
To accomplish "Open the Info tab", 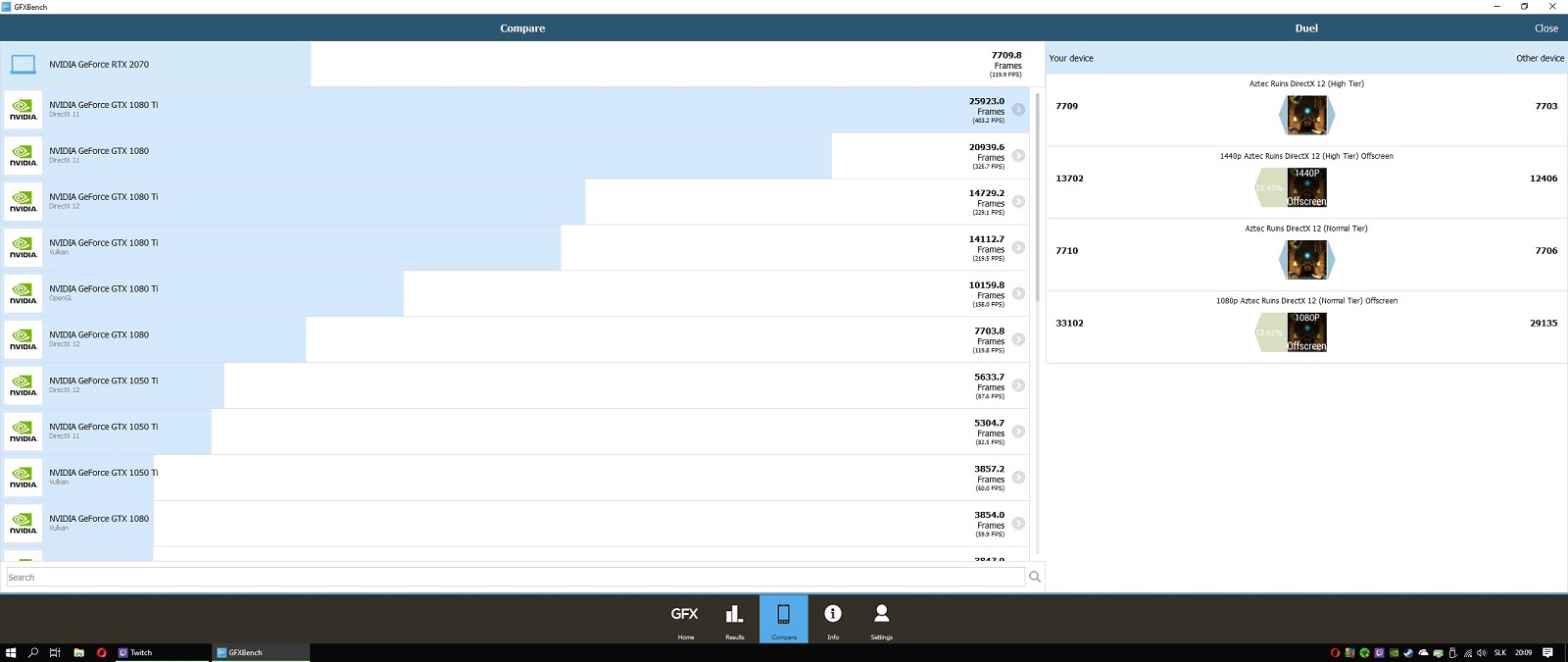I will pyautogui.click(x=833, y=619).
